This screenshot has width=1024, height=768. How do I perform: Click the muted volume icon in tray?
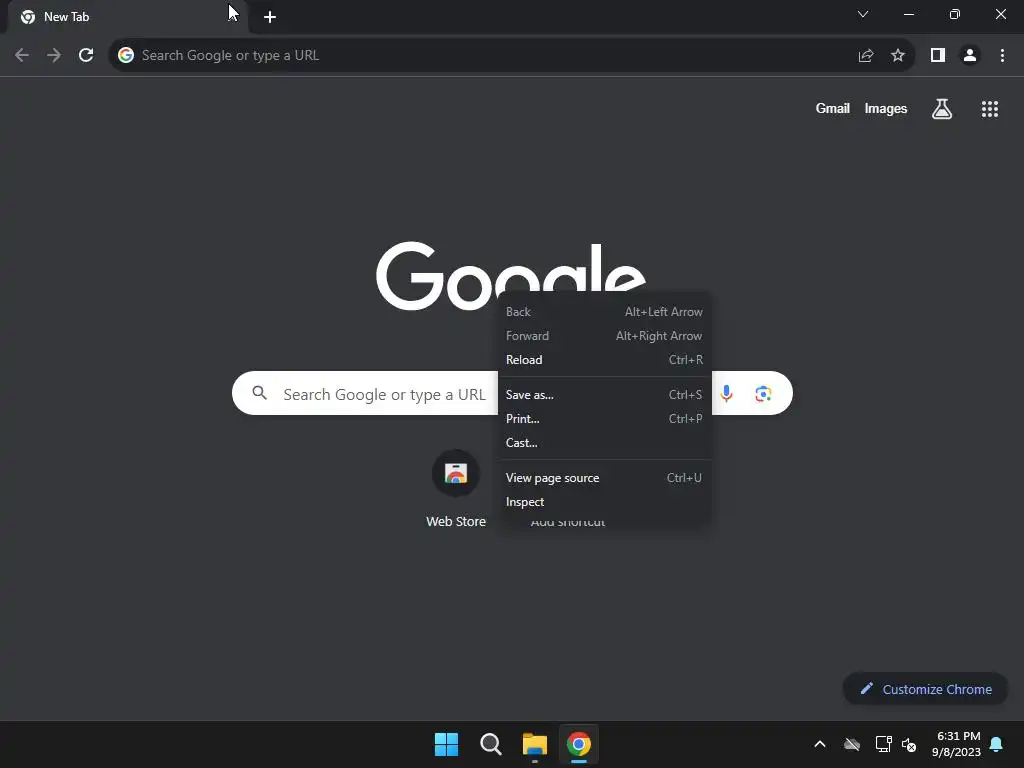[909, 744]
